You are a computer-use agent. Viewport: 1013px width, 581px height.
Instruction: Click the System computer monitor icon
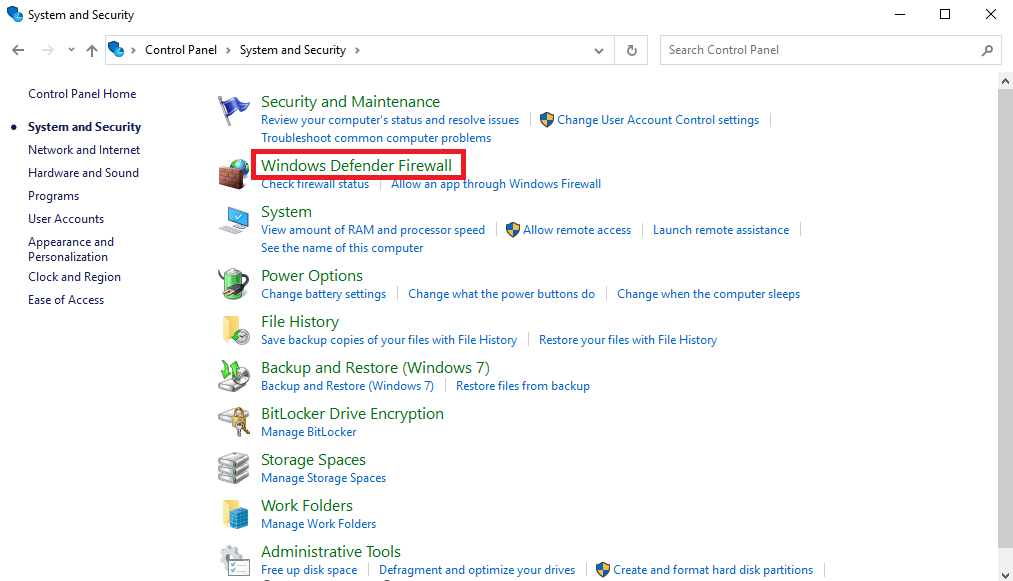point(233,220)
